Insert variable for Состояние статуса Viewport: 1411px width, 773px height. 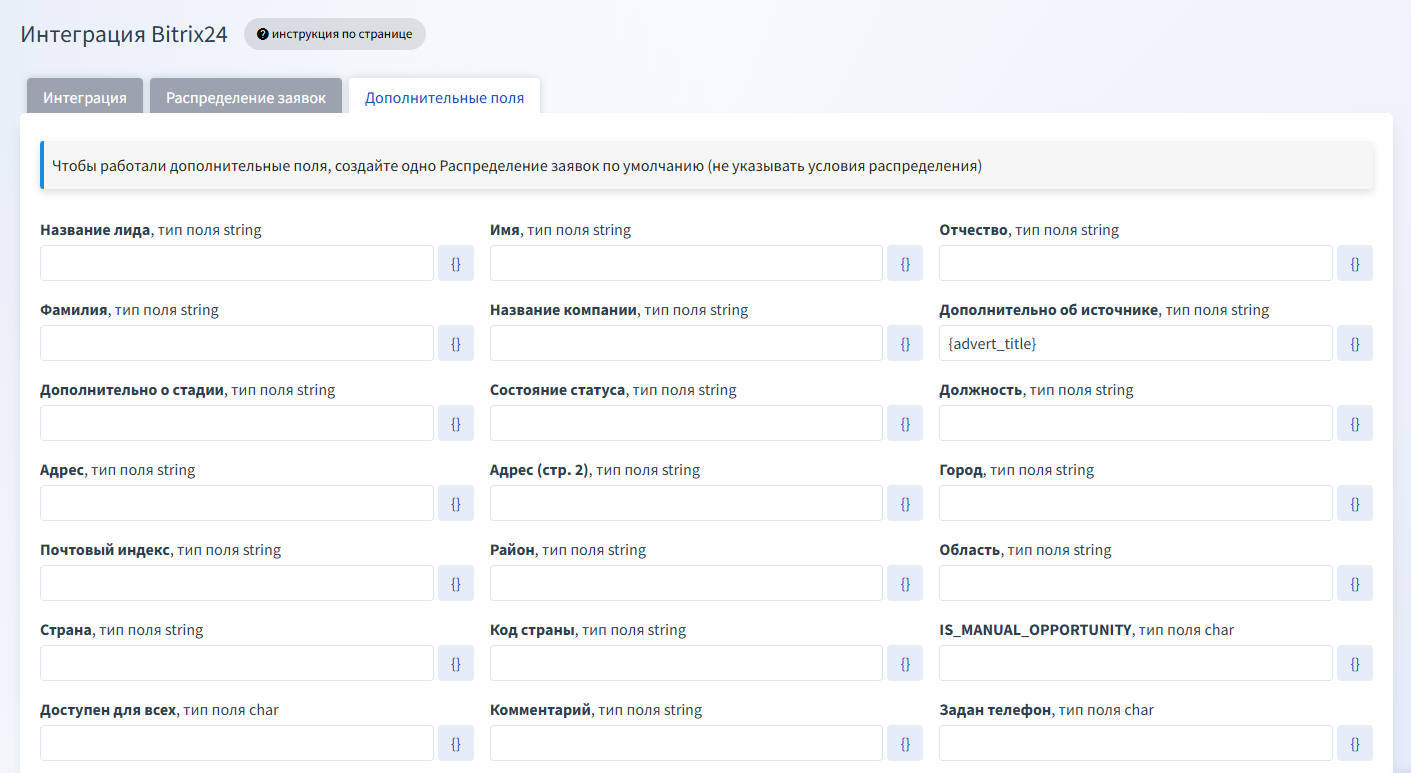(x=905, y=423)
